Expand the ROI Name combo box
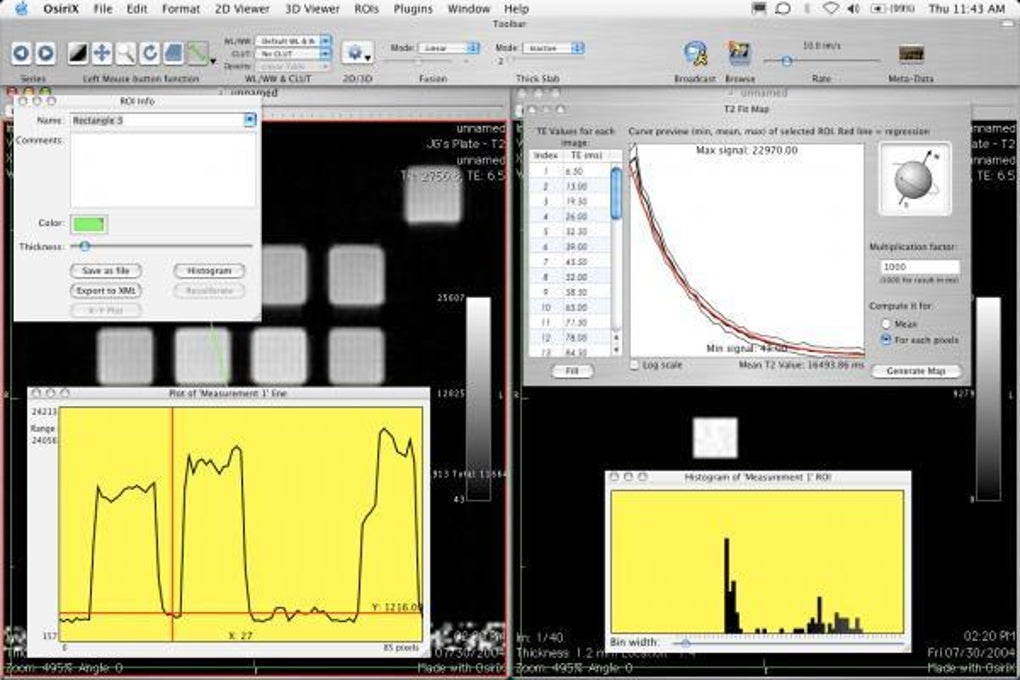The image size is (1020, 680). 250,120
